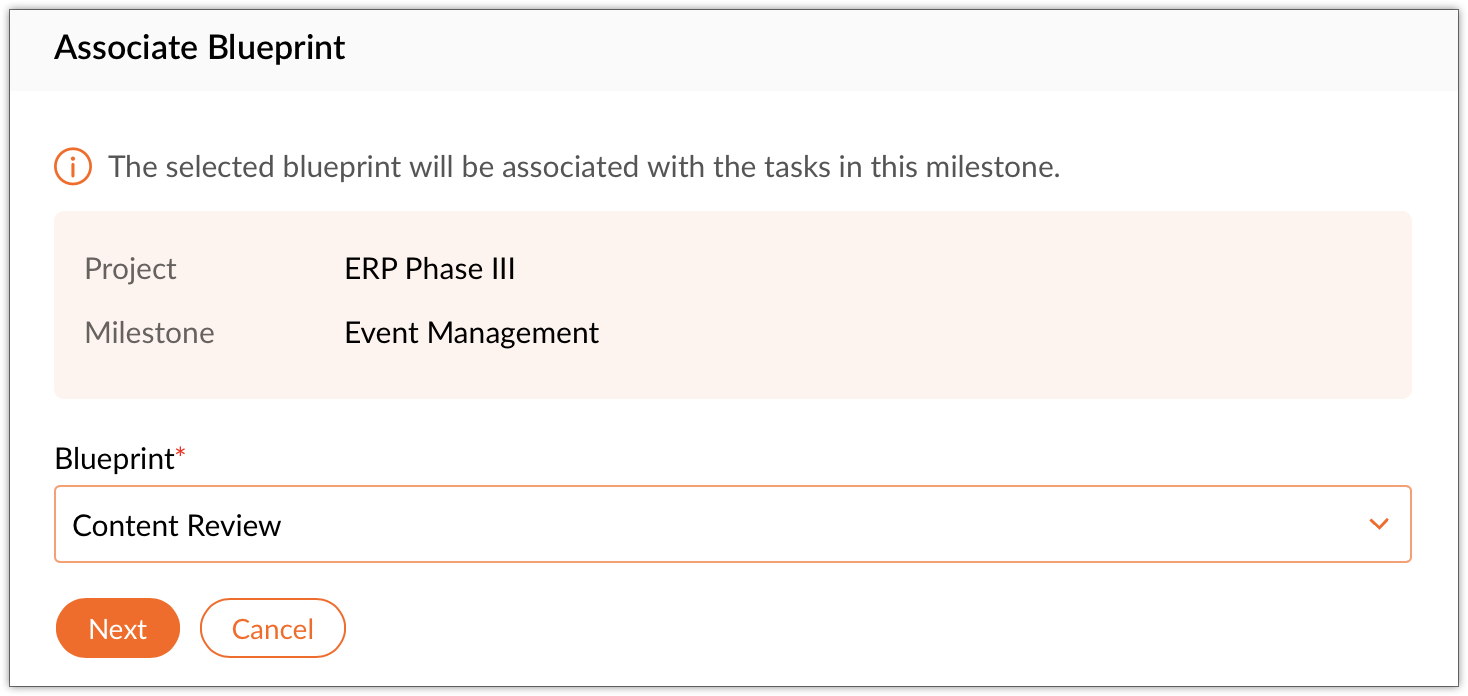Click the Associate Blueprint dialog title
The height and width of the screenshot is (696, 1468).
(200, 47)
